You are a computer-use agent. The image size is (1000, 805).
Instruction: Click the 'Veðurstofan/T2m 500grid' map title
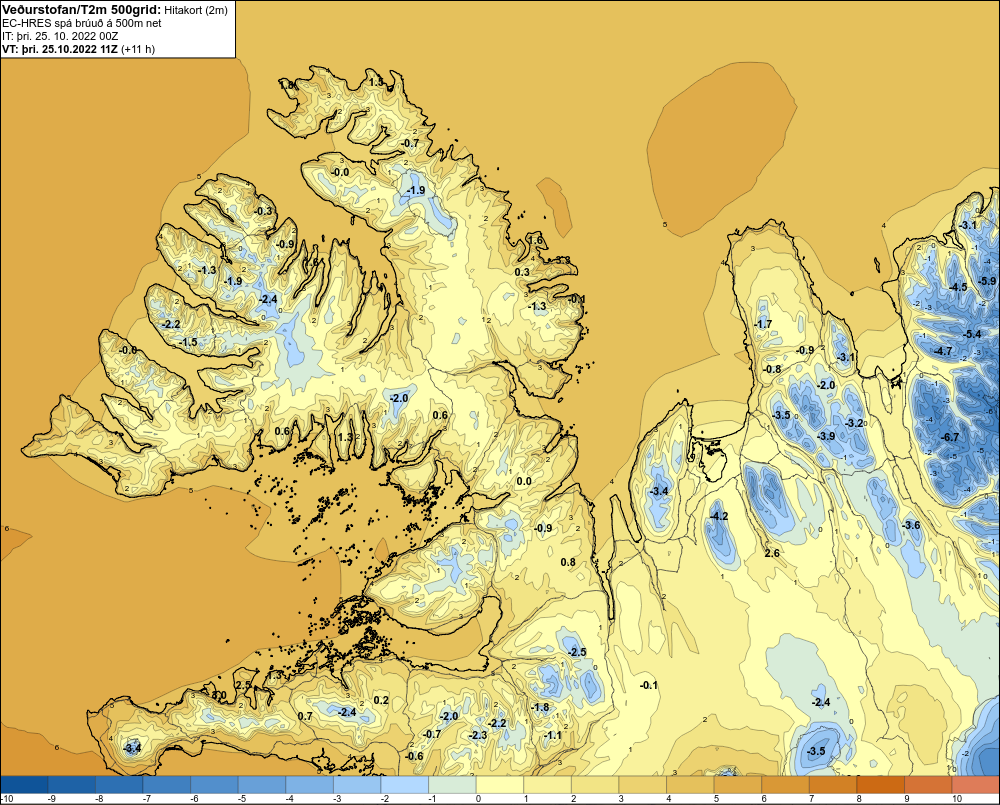click(x=82, y=10)
